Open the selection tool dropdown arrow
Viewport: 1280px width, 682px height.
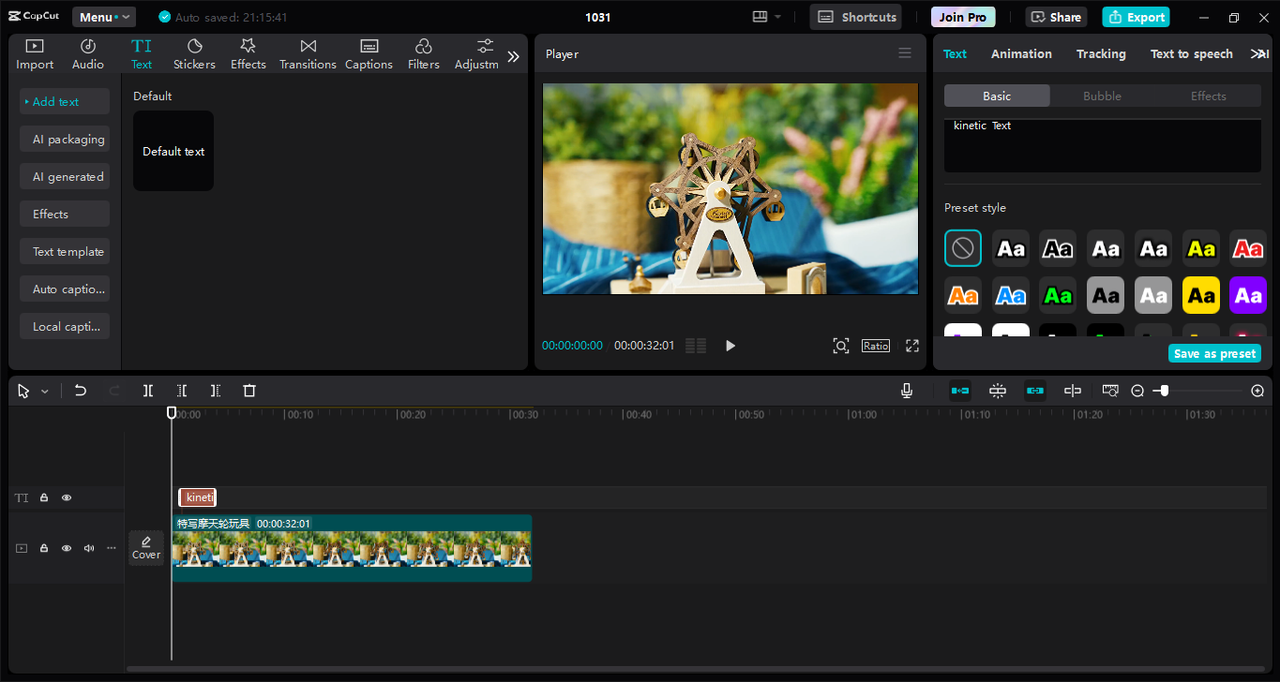coord(45,392)
